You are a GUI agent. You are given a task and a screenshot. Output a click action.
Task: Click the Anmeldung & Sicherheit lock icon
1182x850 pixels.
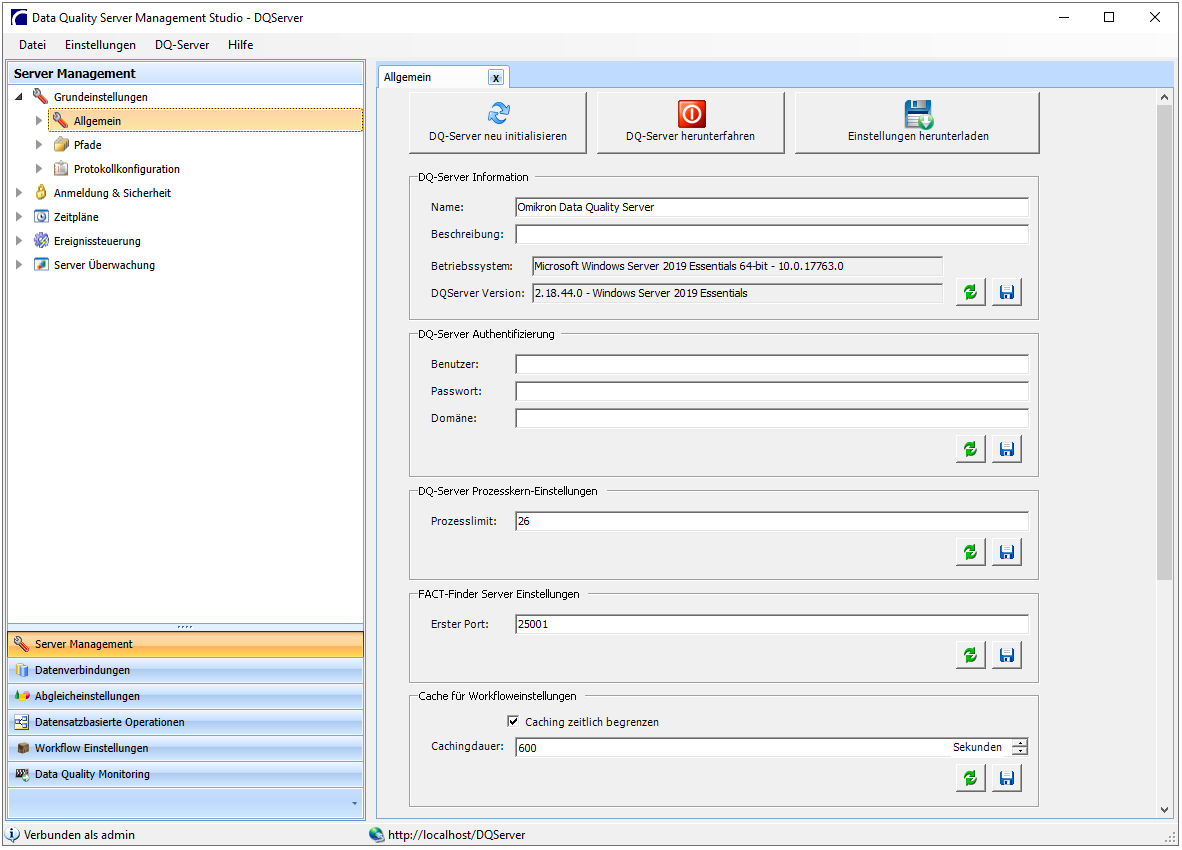tap(41, 193)
